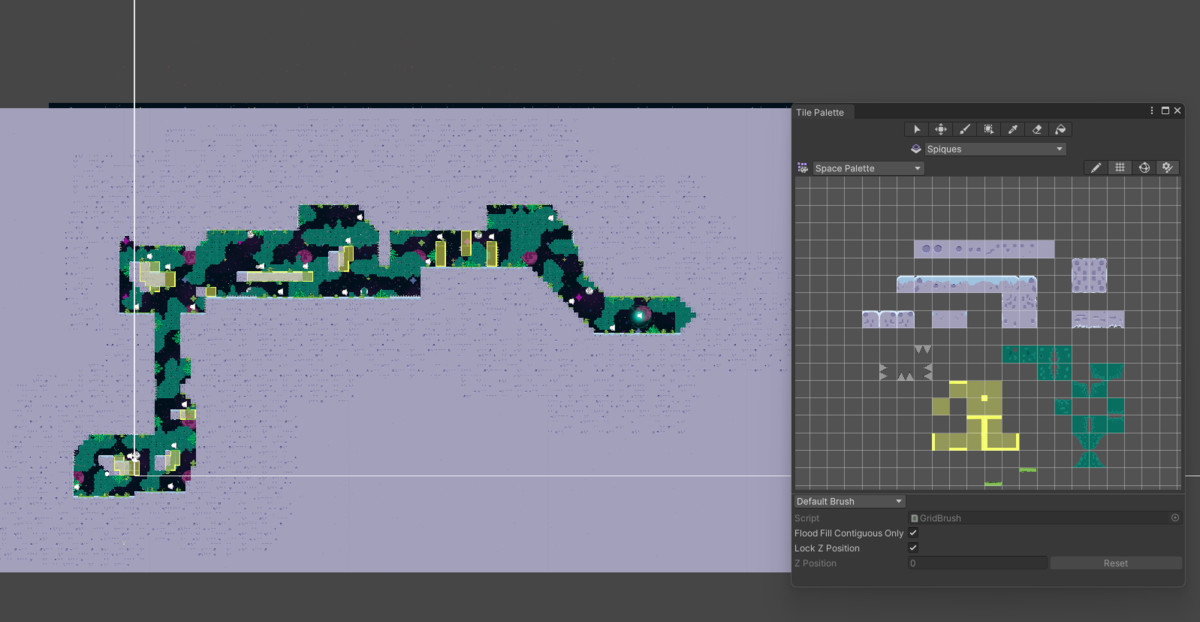Screen dimensions: 1200x622
Task: Open the Tile Palette three-dot menu
Action: pos(1151,111)
